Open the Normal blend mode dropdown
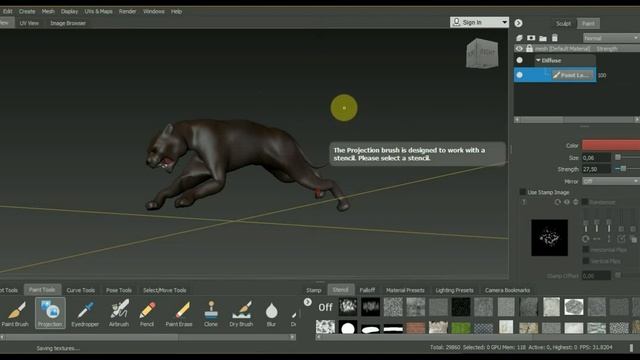The width and height of the screenshot is (640, 360). point(611,38)
